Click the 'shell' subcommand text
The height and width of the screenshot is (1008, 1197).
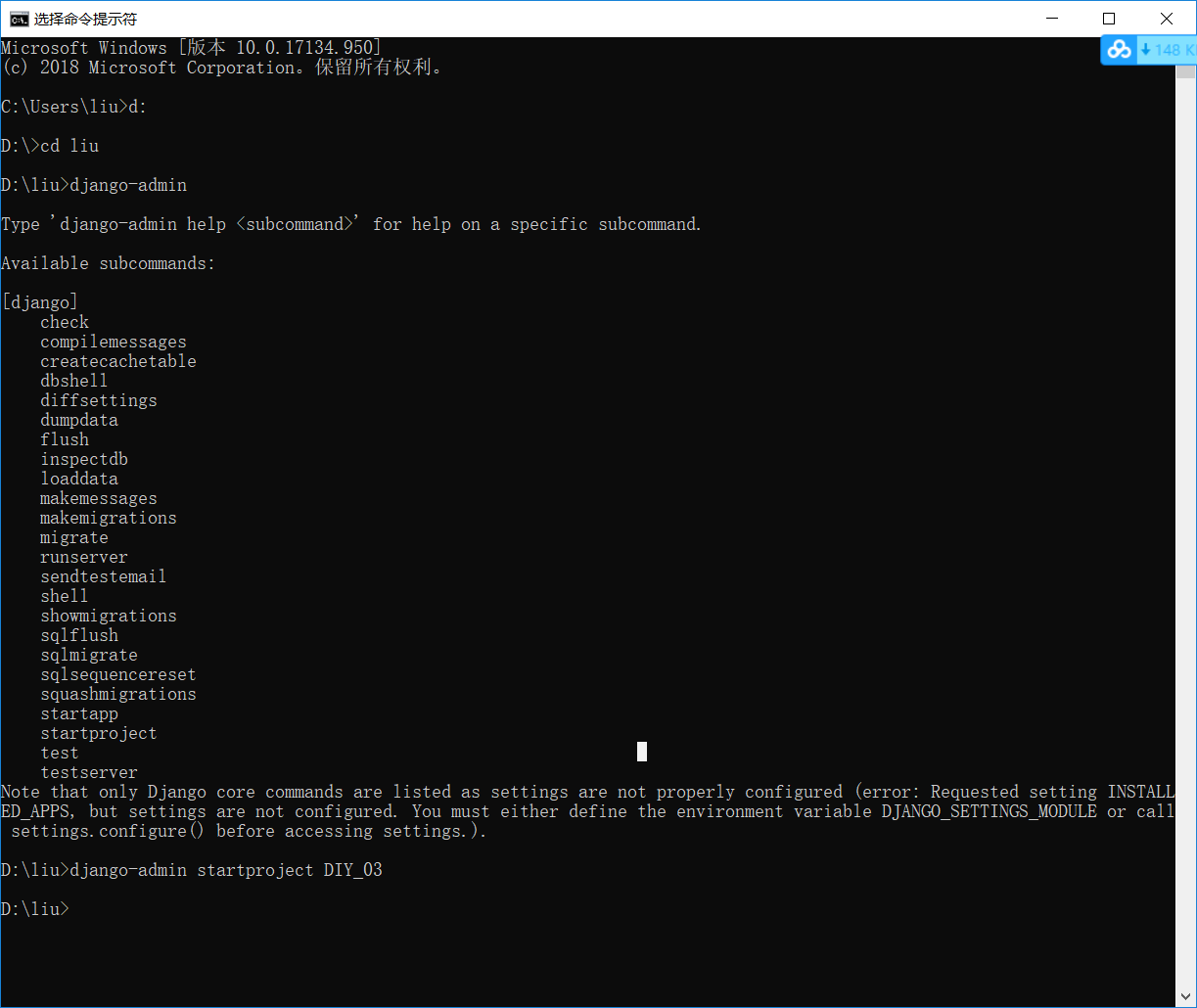(x=65, y=596)
